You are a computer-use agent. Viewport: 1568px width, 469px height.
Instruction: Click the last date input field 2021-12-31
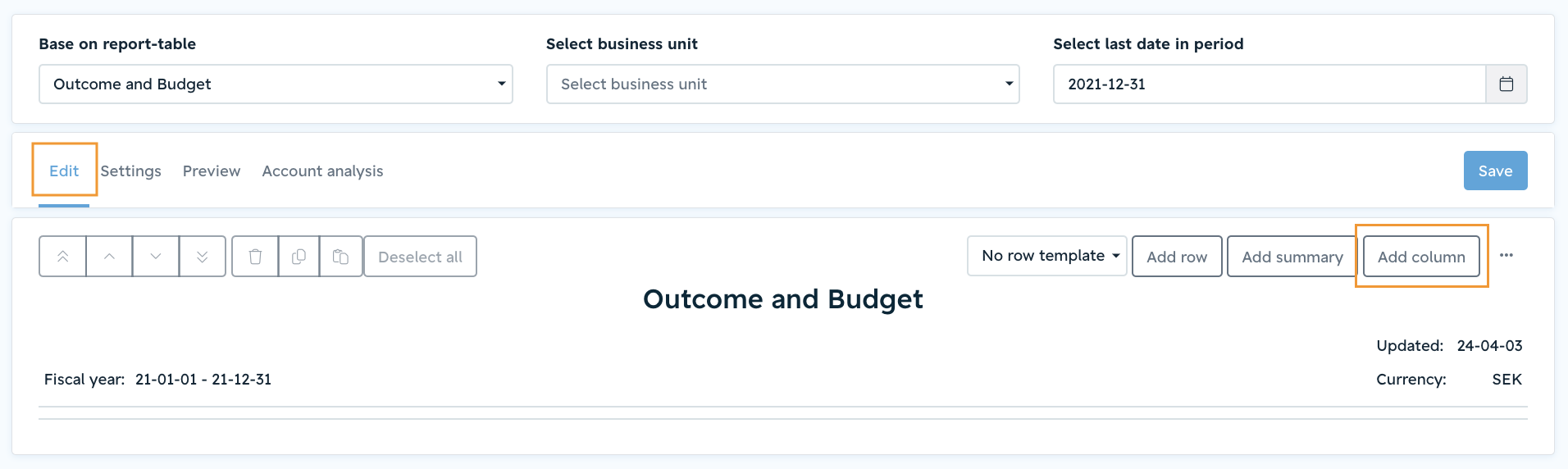pyautogui.click(x=1269, y=84)
